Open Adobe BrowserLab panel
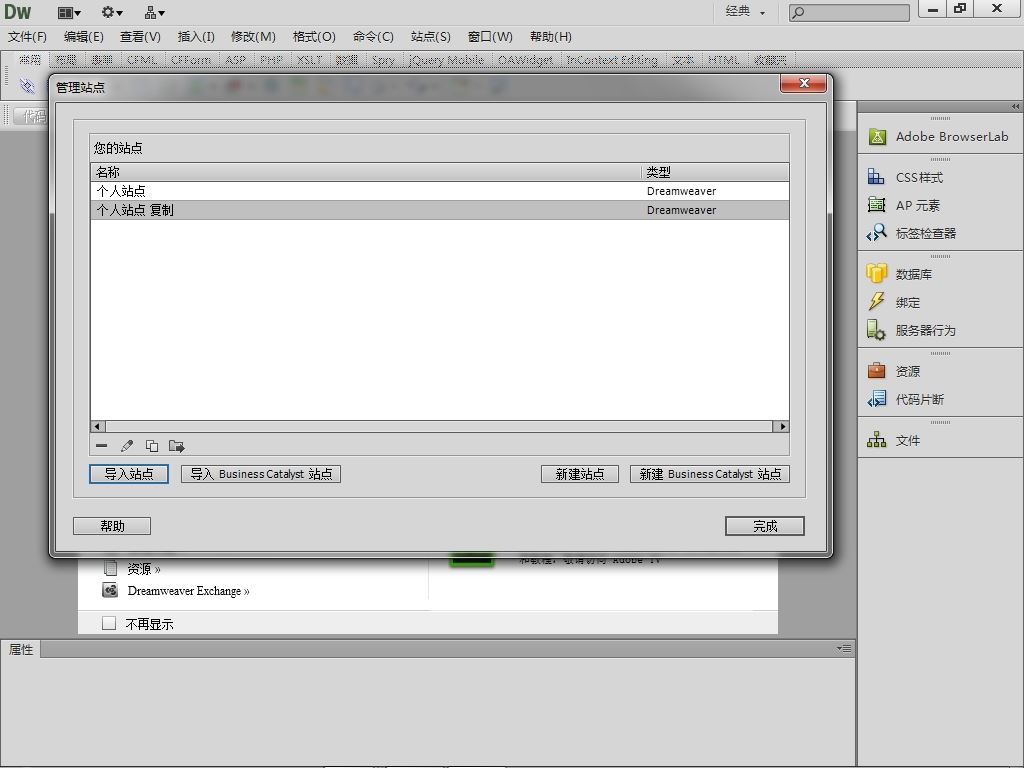The width and height of the screenshot is (1024, 768). point(940,136)
